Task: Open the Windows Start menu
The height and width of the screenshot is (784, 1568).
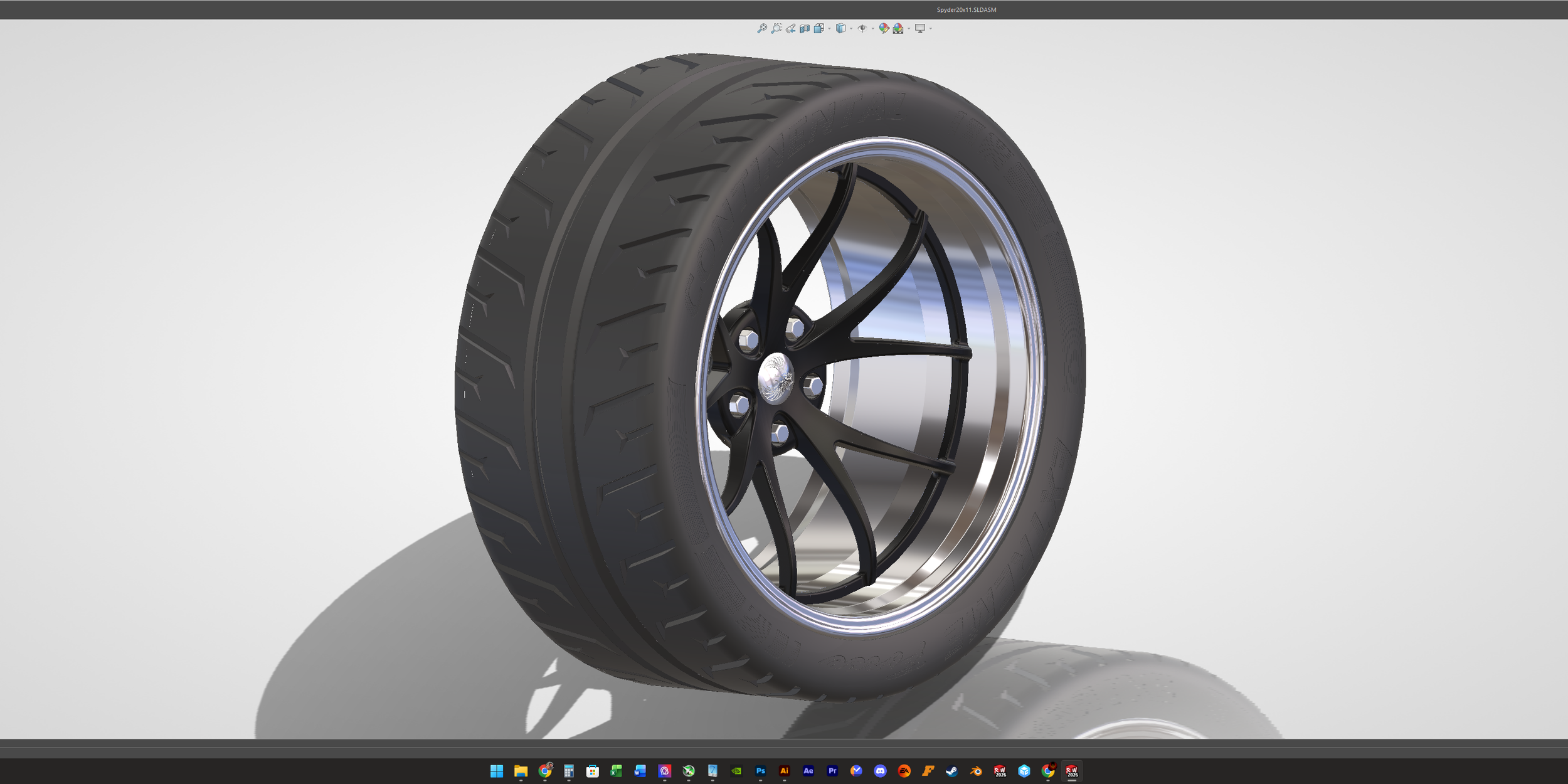Action: click(497, 771)
